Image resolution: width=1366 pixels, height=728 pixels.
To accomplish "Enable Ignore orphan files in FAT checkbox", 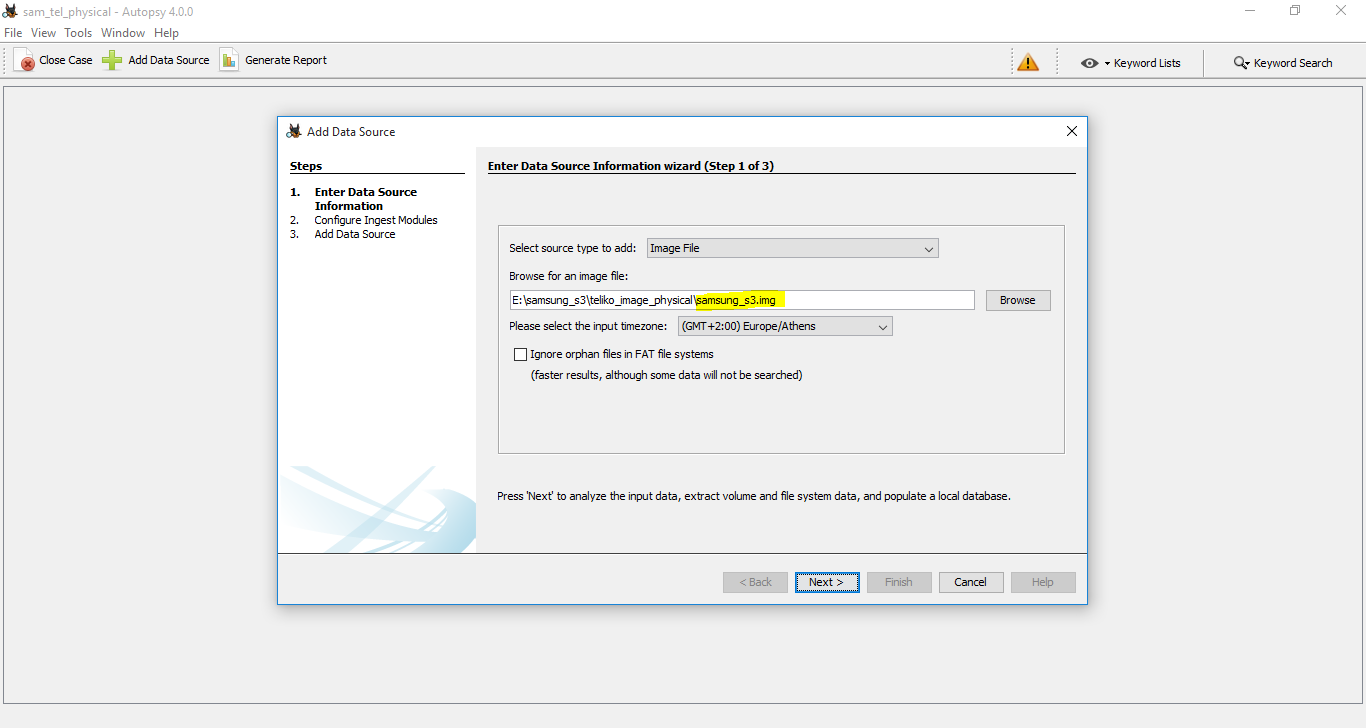I will coord(520,354).
